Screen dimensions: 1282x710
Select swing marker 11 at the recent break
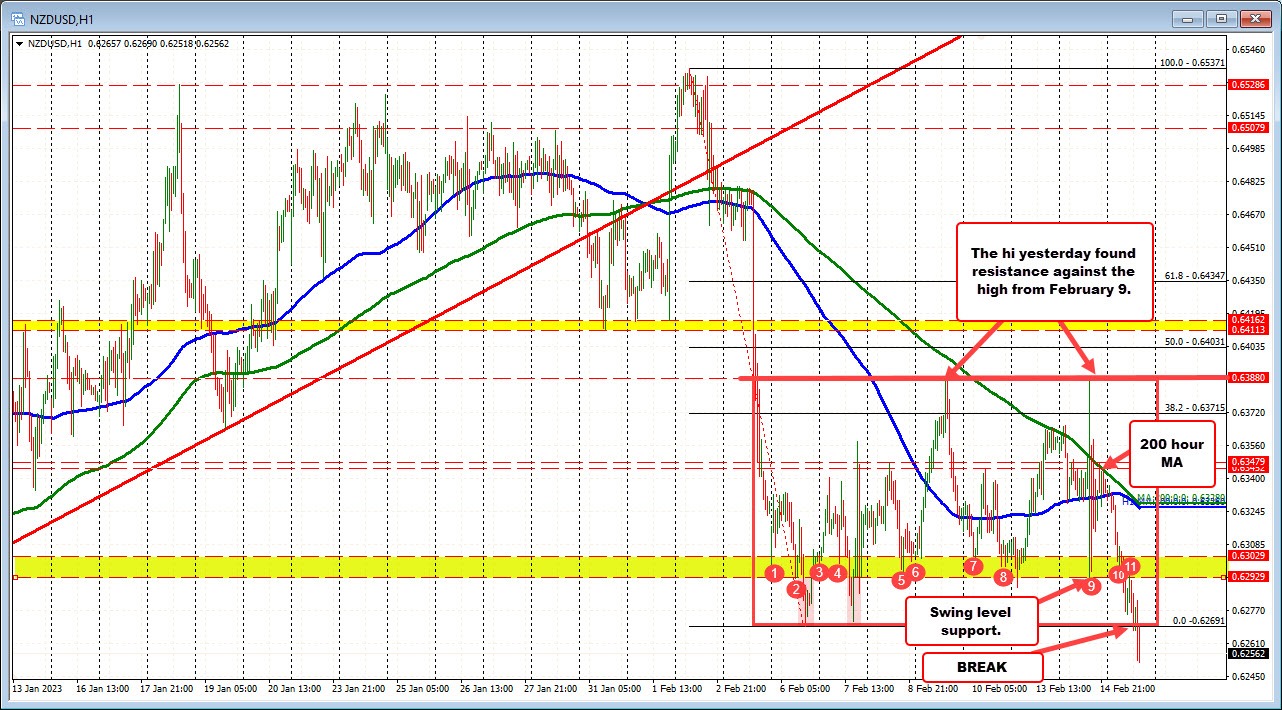[1131, 566]
